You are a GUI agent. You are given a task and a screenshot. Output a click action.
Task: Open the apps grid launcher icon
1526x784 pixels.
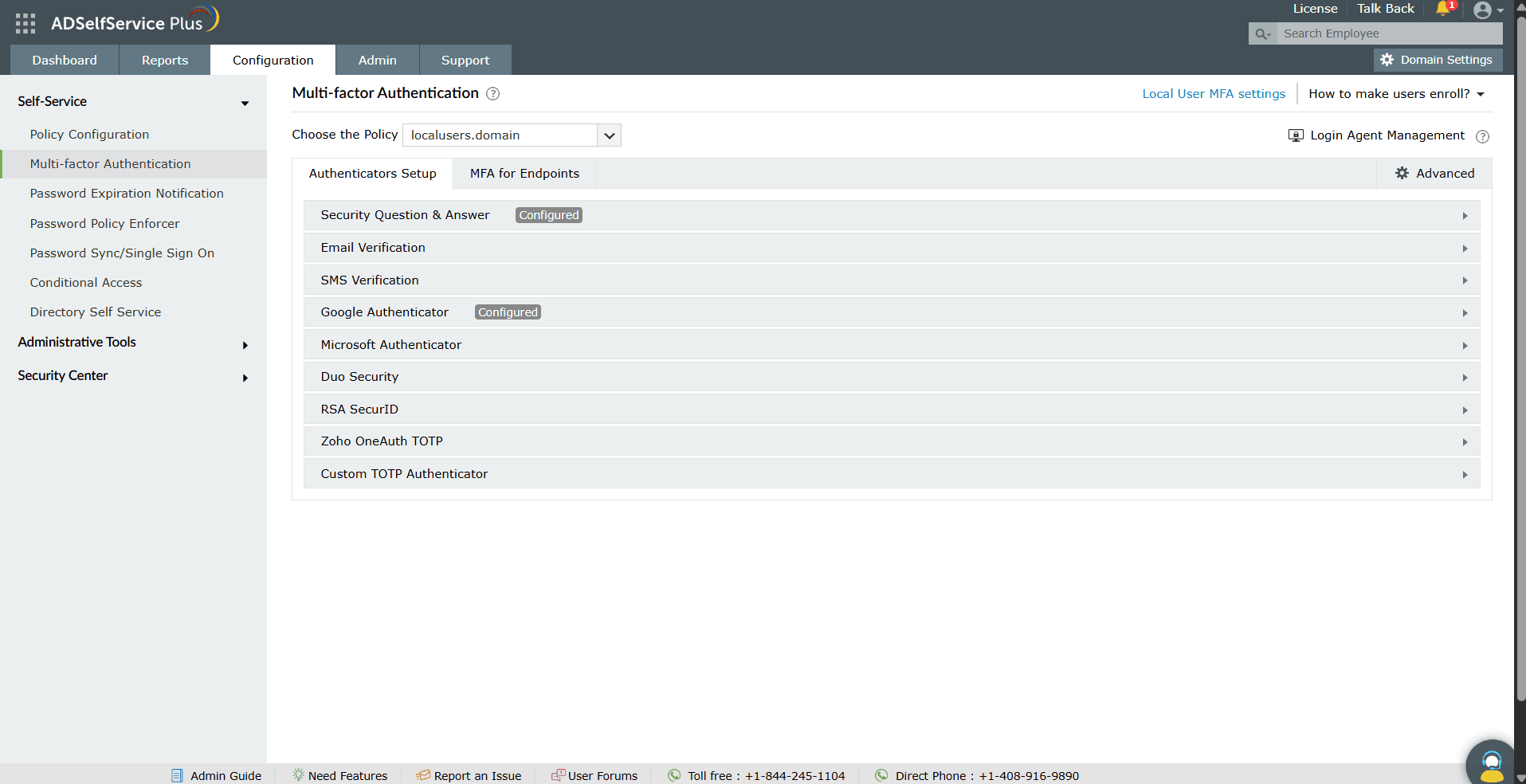[25, 24]
